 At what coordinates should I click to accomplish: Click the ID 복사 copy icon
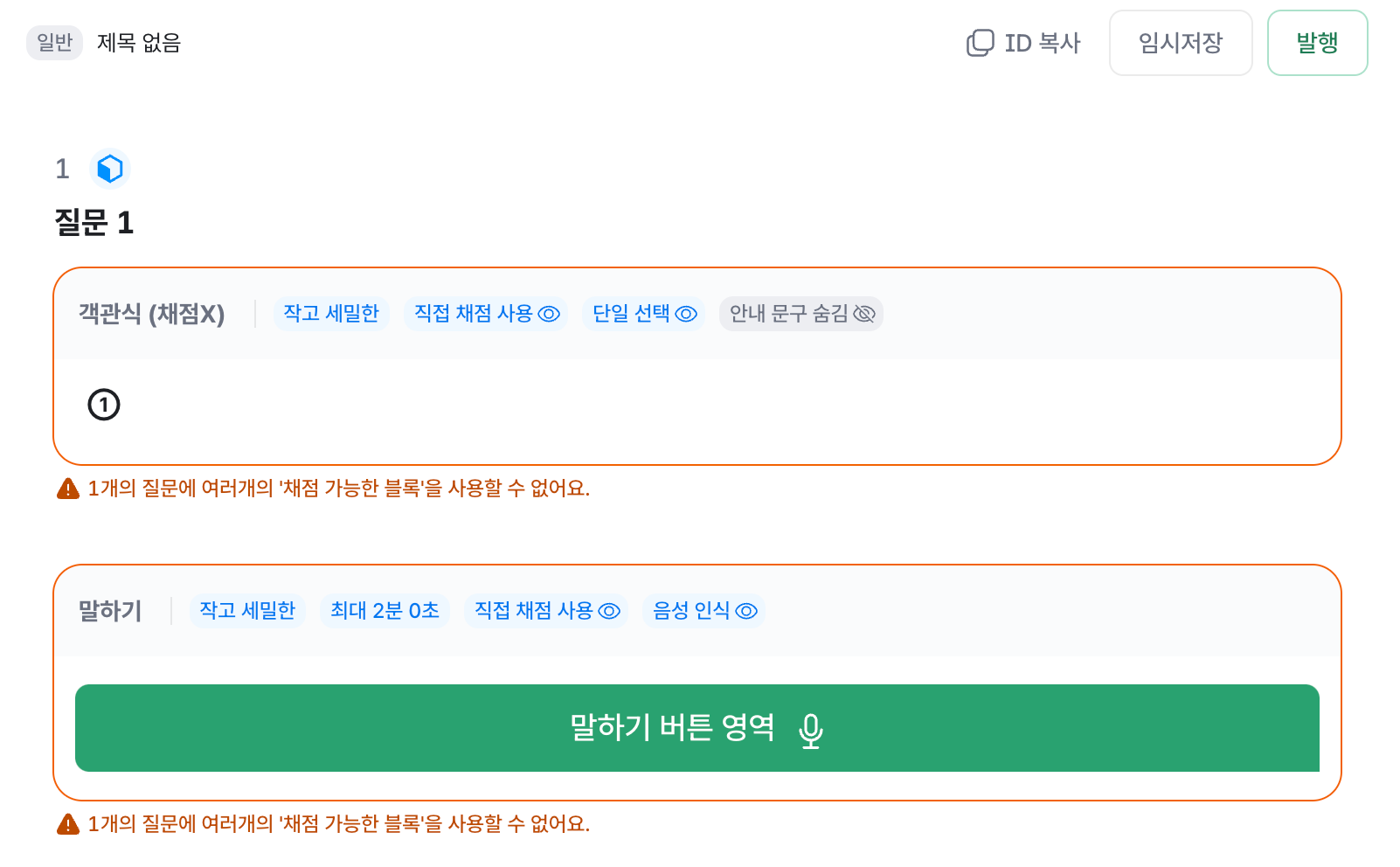980,43
